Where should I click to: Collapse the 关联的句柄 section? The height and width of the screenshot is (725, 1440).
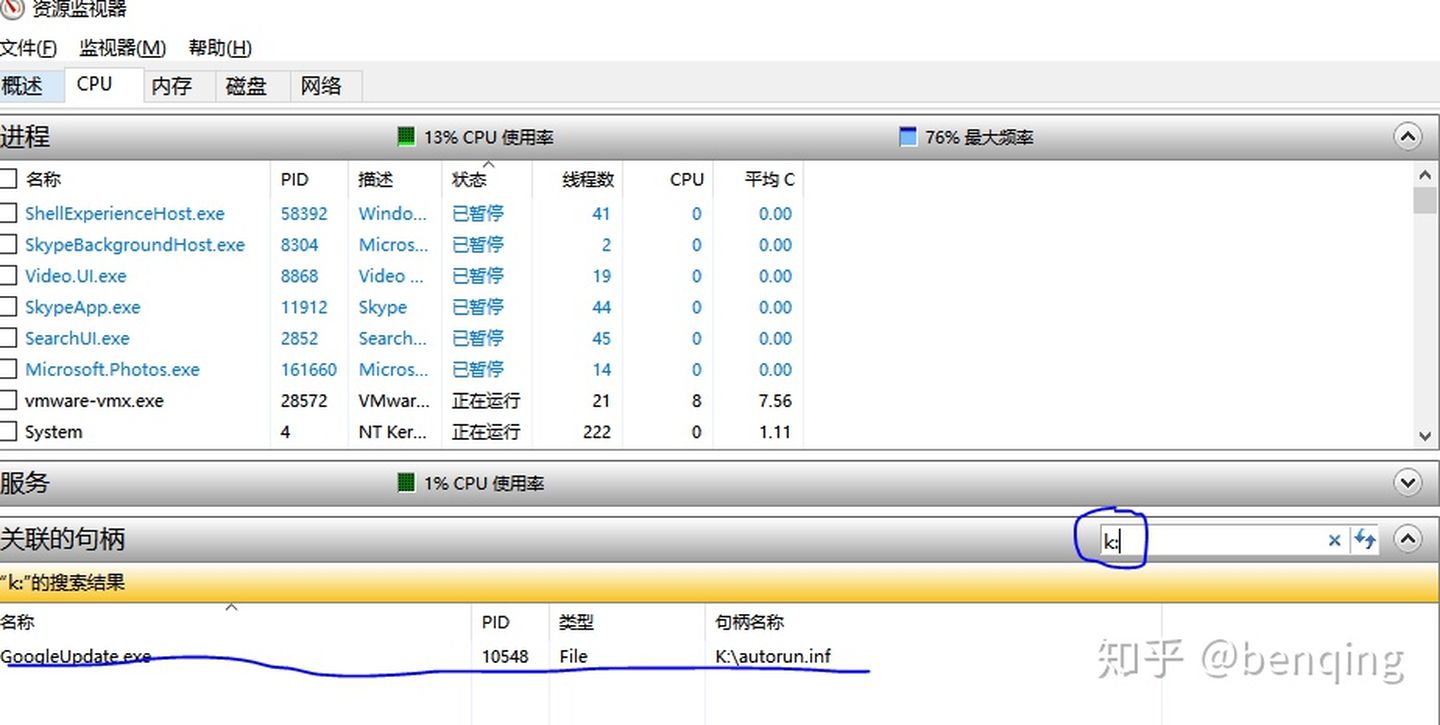1407,540
